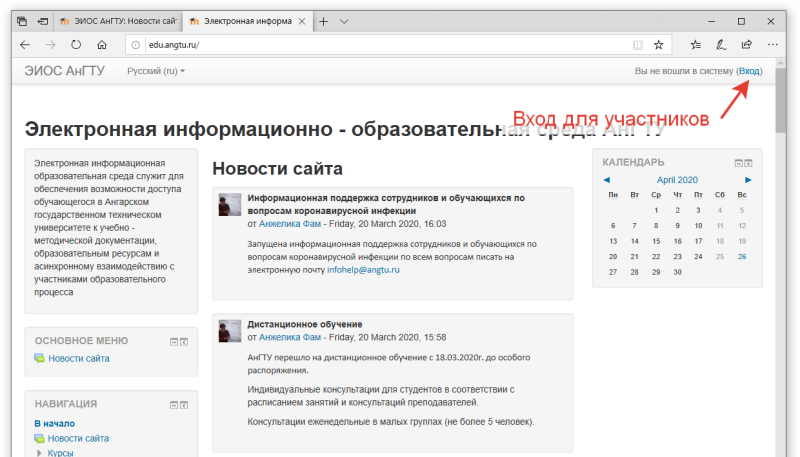Click the Вход login link
The height and width of the screenshot is (457, 800).
[749, 71]
